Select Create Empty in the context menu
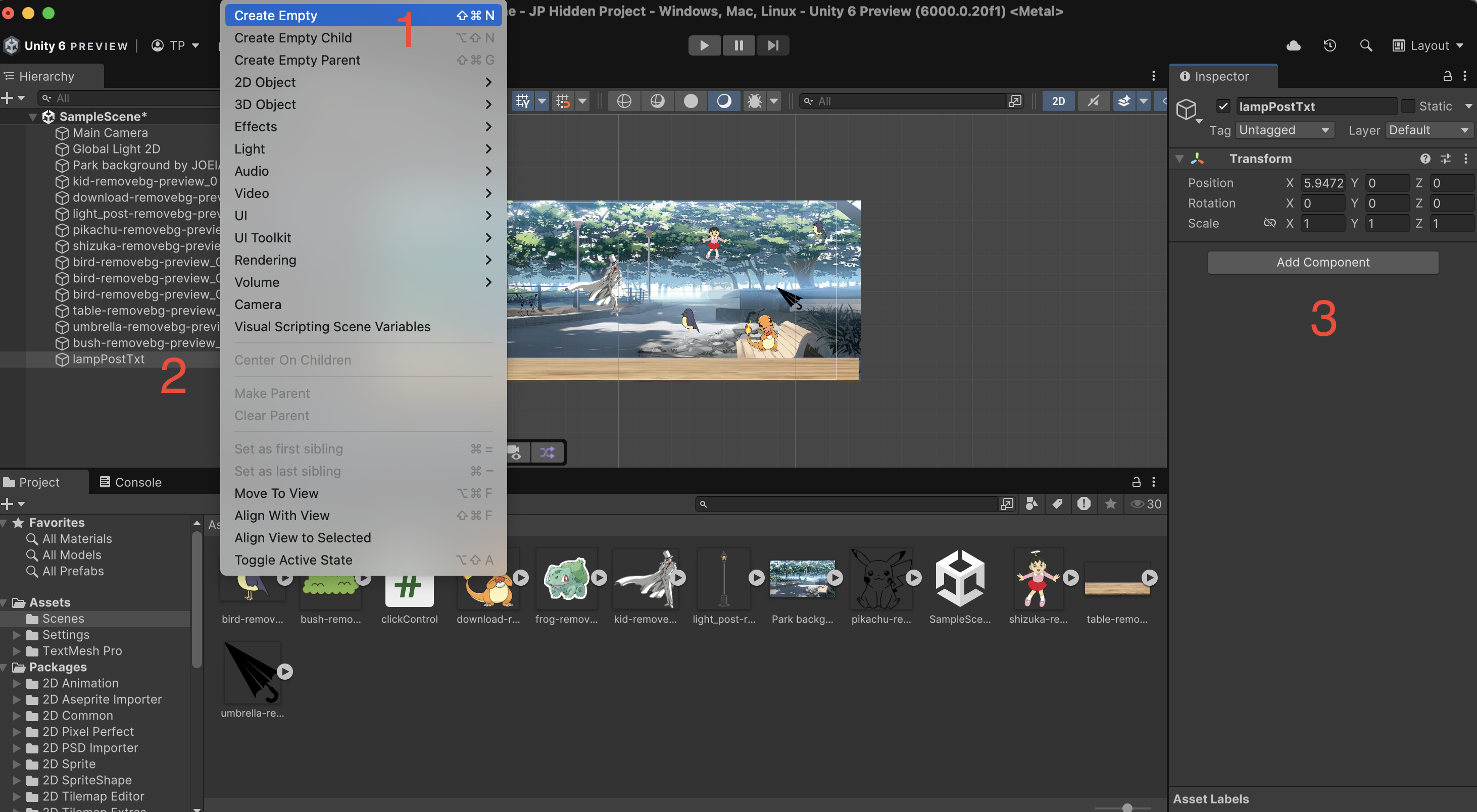 point(363,16)
